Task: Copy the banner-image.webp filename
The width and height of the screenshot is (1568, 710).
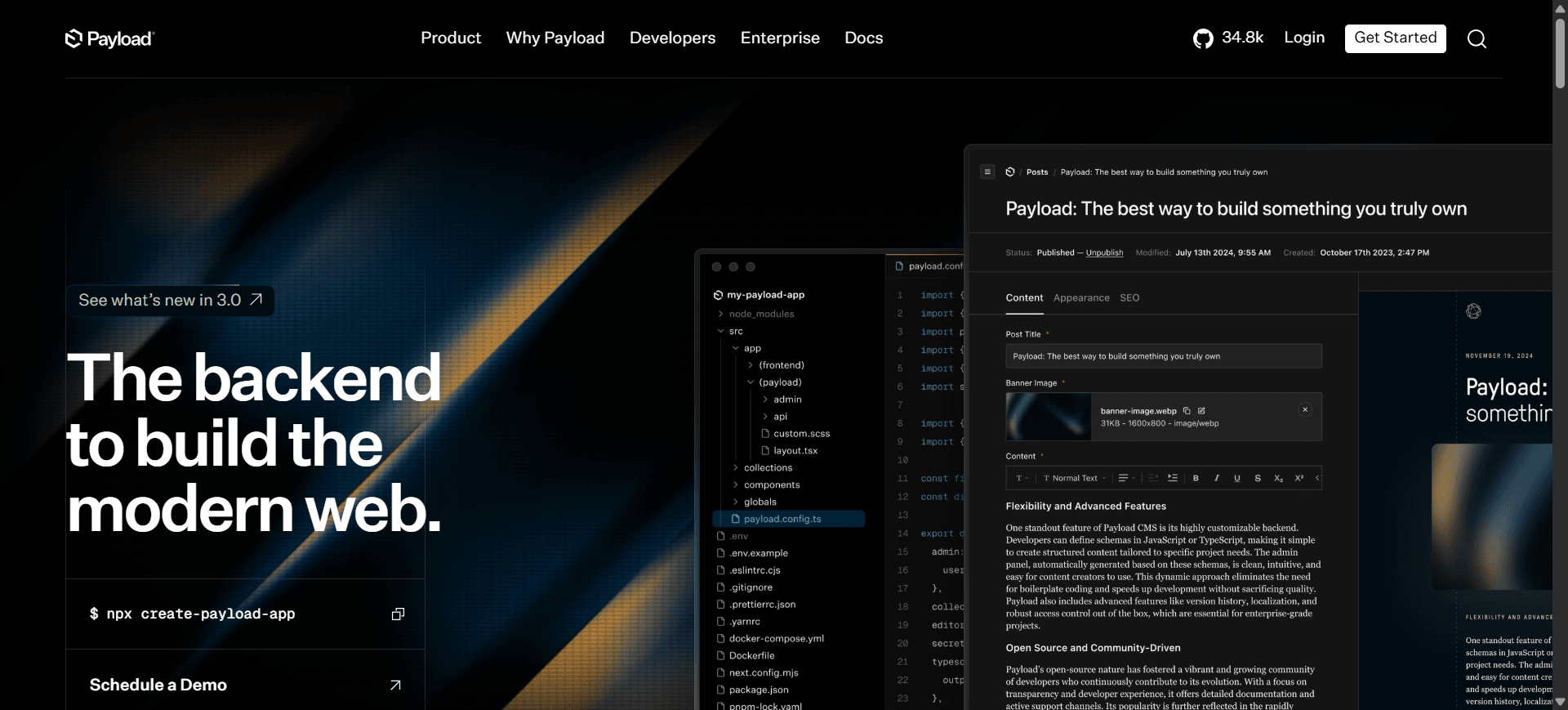Action: 1187,411
